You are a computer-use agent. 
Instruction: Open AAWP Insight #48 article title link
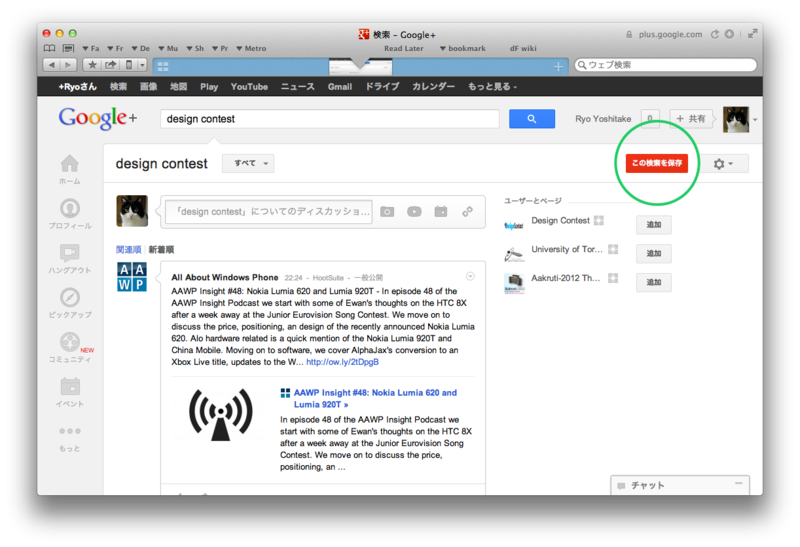[x=375, y=399]
